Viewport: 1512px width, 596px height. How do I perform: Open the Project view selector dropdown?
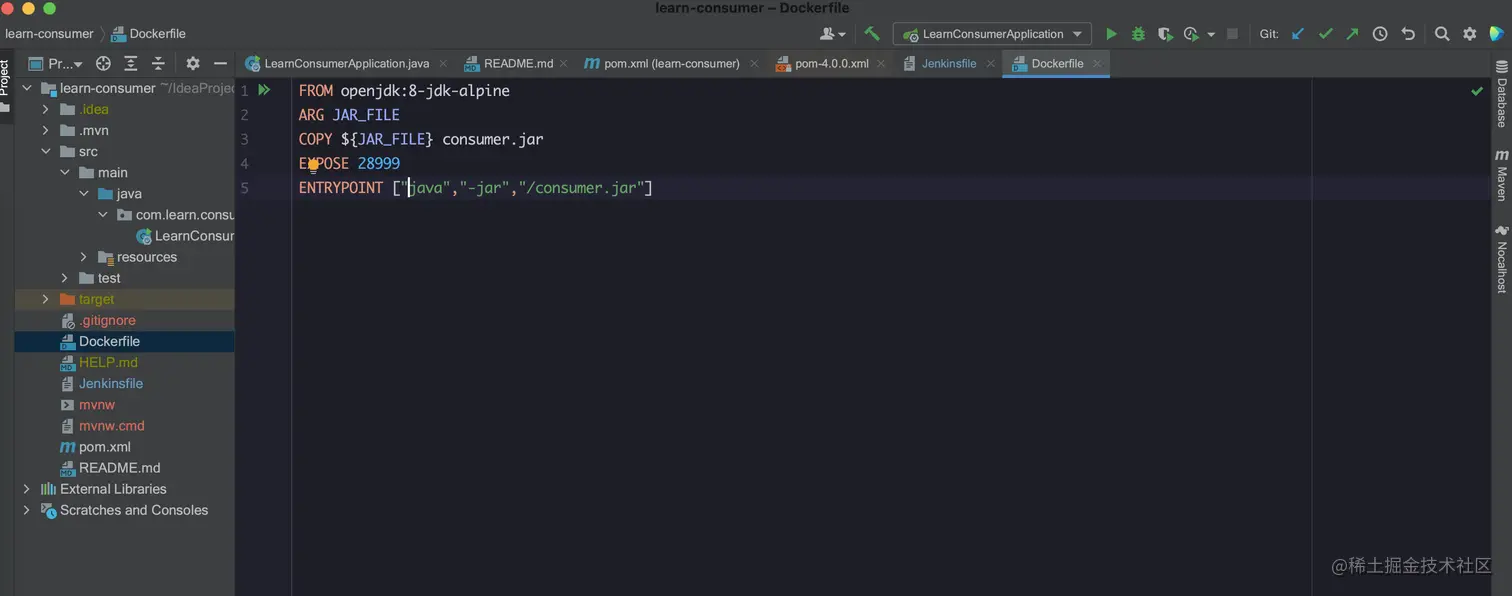pos(56,63)
